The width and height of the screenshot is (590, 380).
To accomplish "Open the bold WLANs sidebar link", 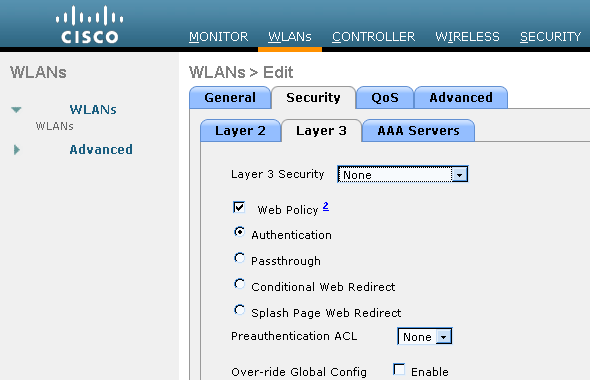I will pos(93,109).
